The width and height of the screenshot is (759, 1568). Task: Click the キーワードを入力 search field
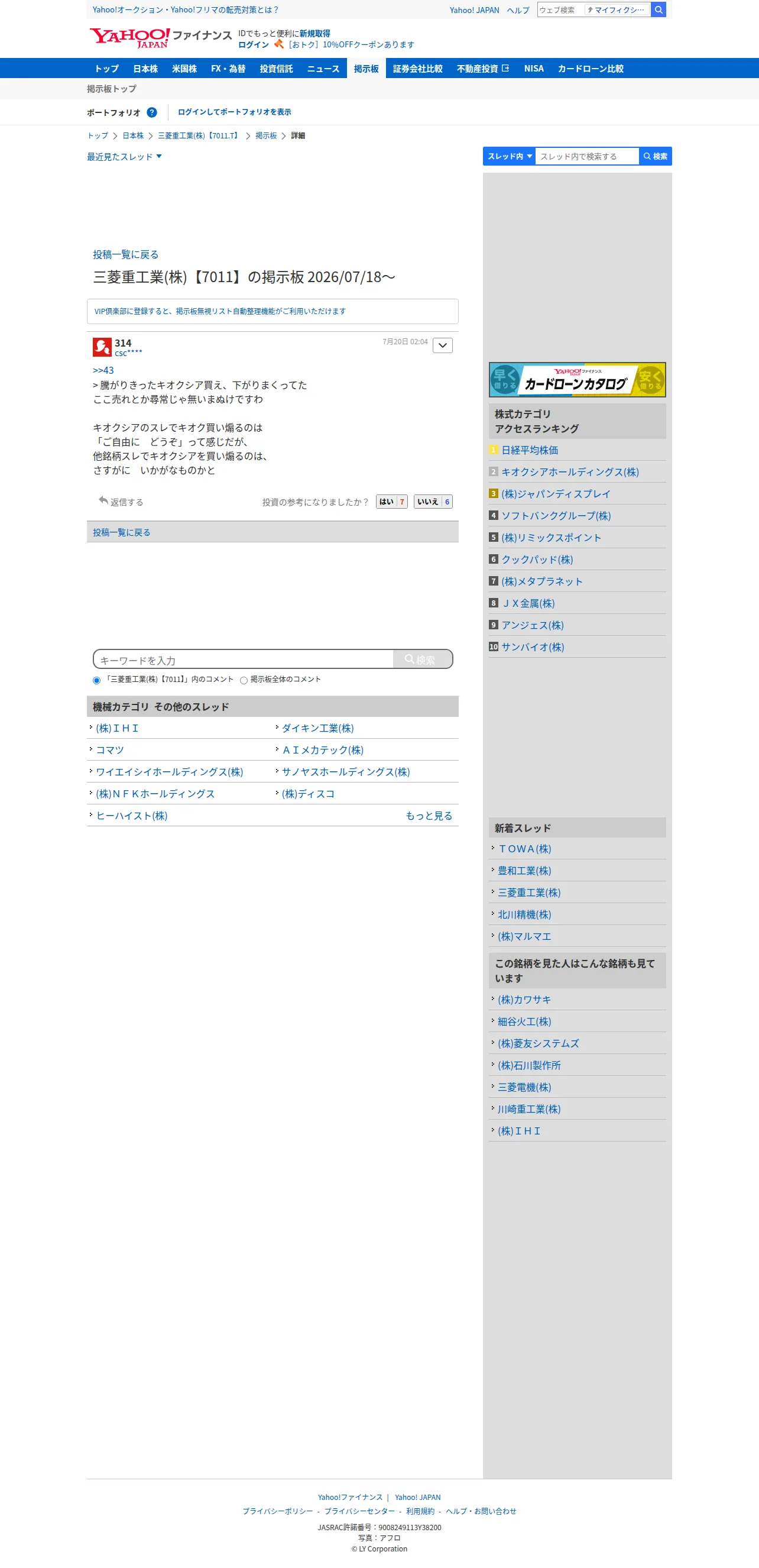[244, 659]
